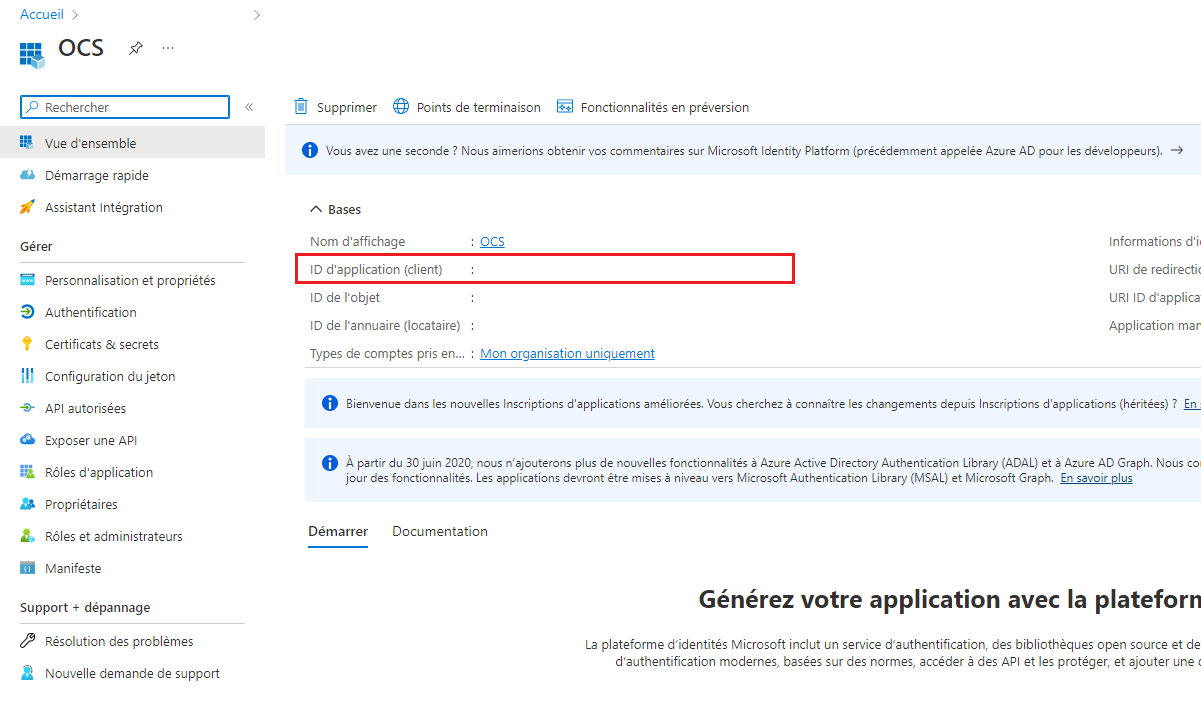Open the more options ellipsis menu
The image size is (1201, 704).
point(168,48)
